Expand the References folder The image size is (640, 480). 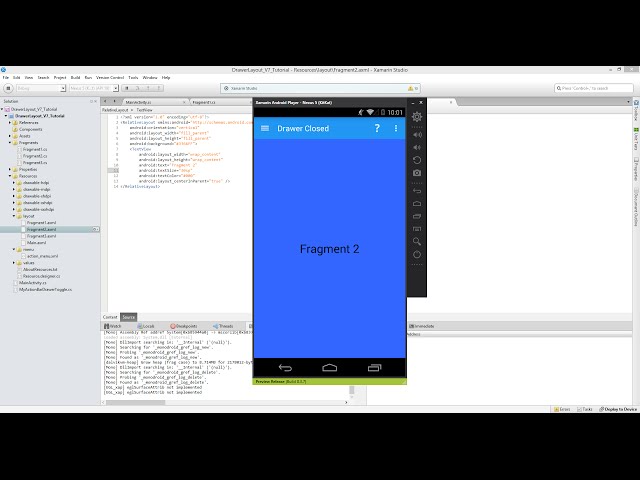click(10, 122)
